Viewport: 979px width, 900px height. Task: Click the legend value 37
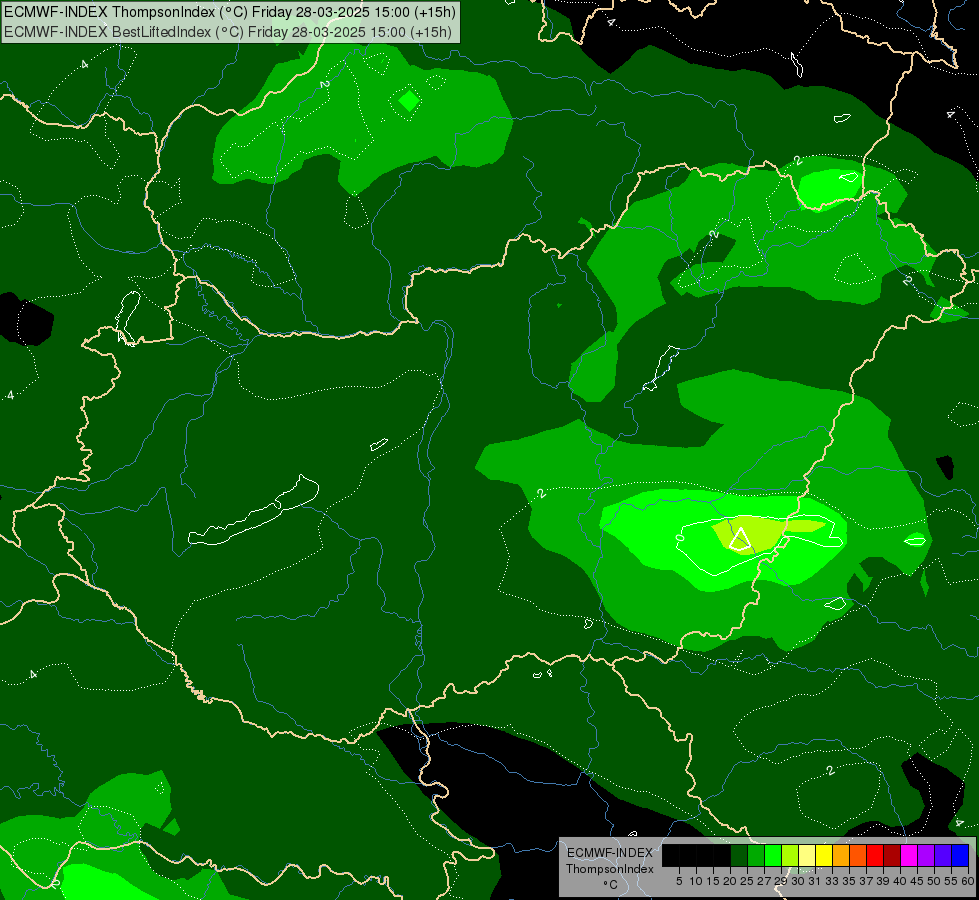click(x=866, y=881)
